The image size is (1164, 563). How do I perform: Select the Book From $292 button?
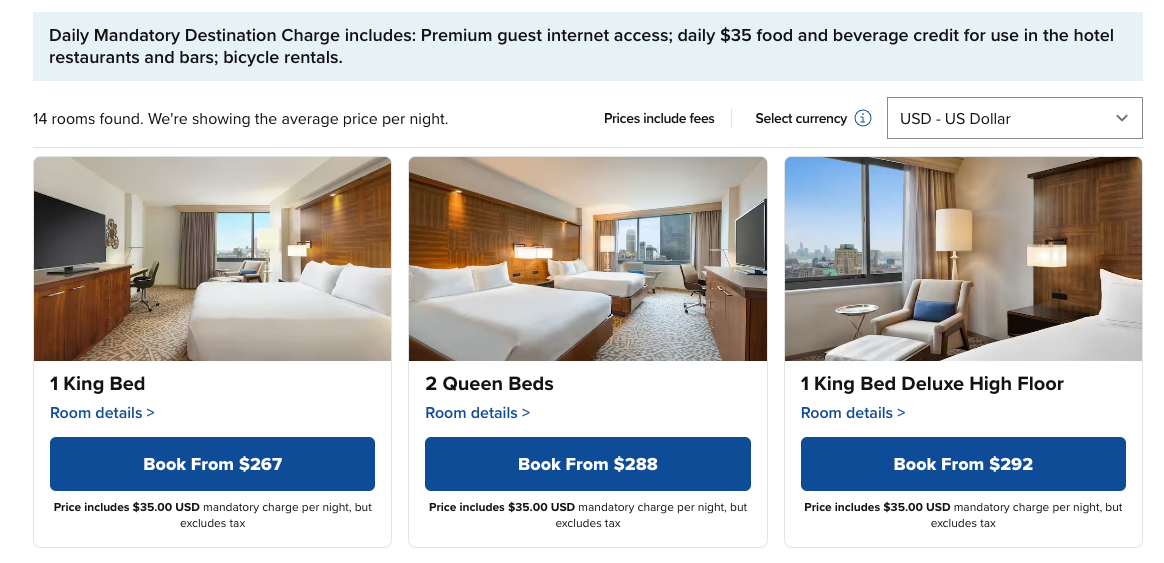(x=963, y=464)
